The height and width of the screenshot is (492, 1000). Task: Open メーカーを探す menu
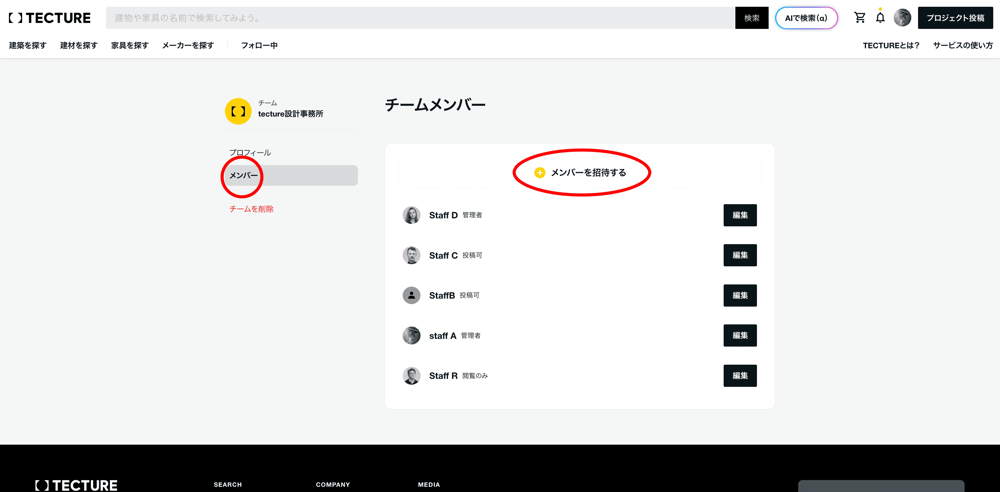188,46
